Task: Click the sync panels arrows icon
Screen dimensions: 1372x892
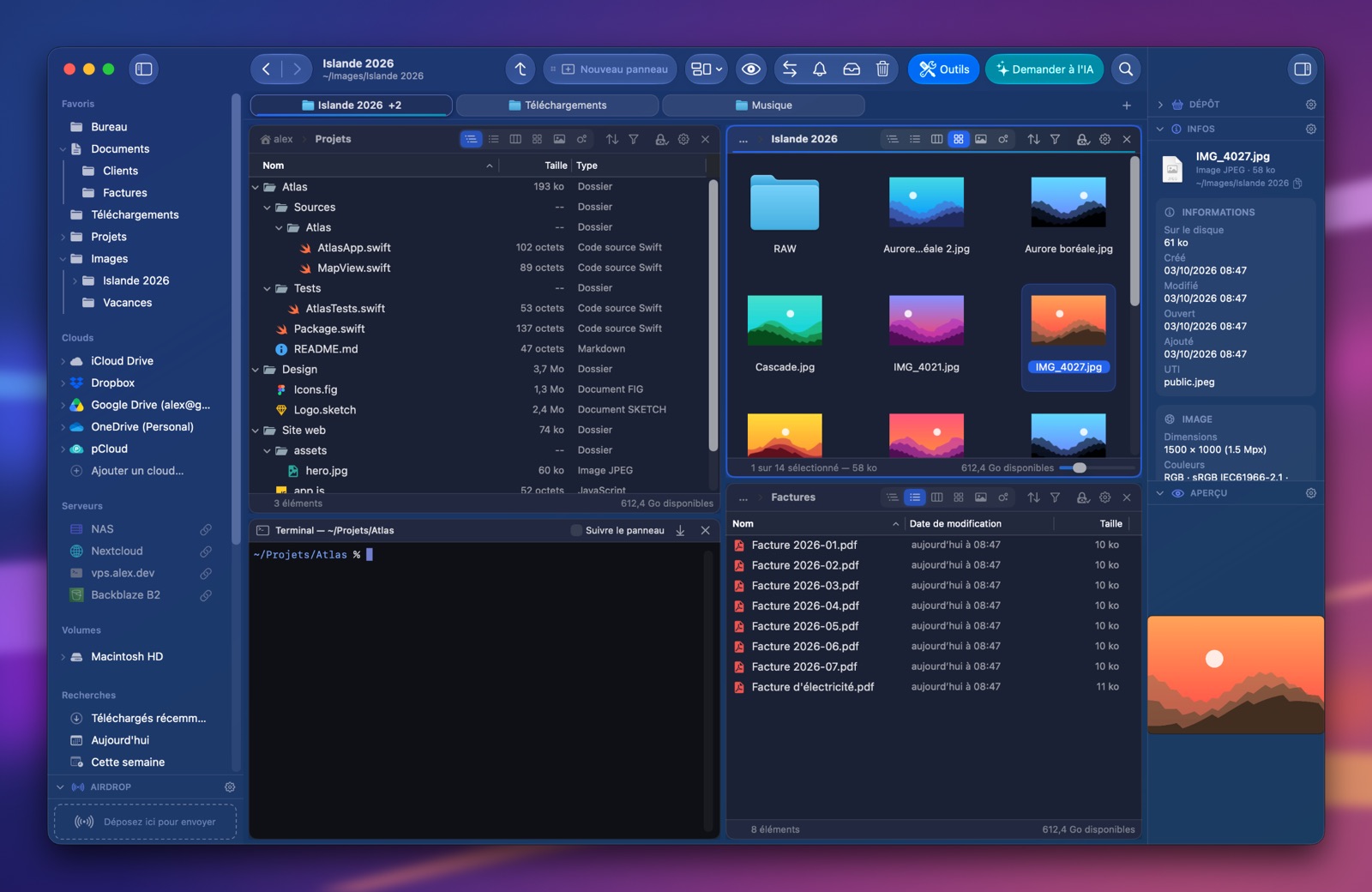Action: (790, 69)
